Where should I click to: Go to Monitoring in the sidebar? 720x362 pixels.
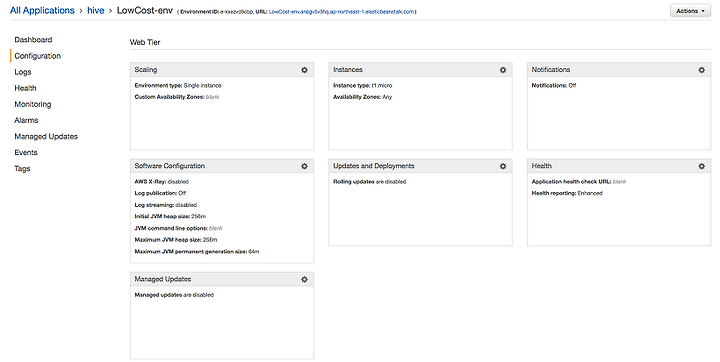33,104
